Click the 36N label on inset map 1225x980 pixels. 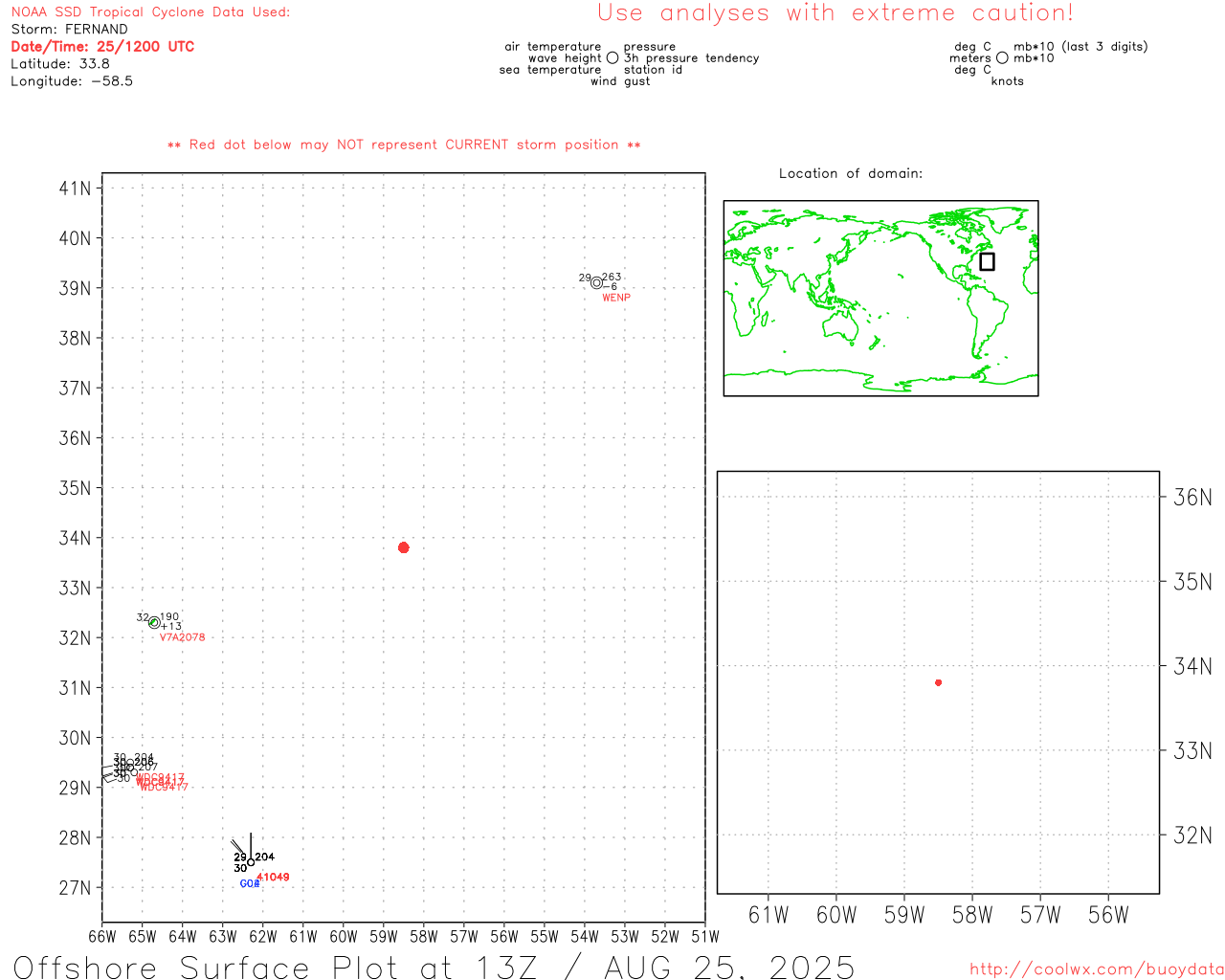click(1192, 497)
